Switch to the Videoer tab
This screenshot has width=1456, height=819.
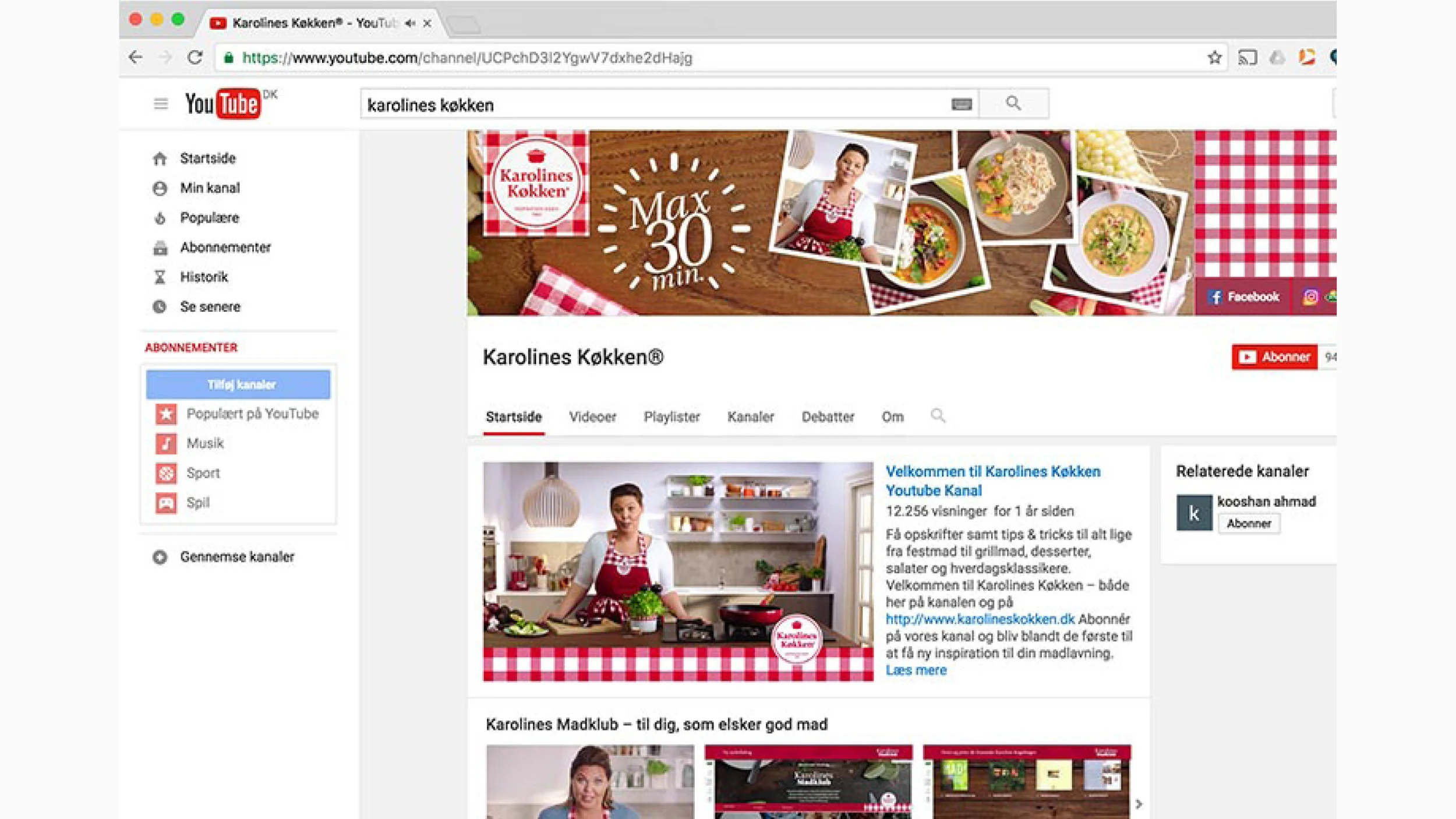592,416
